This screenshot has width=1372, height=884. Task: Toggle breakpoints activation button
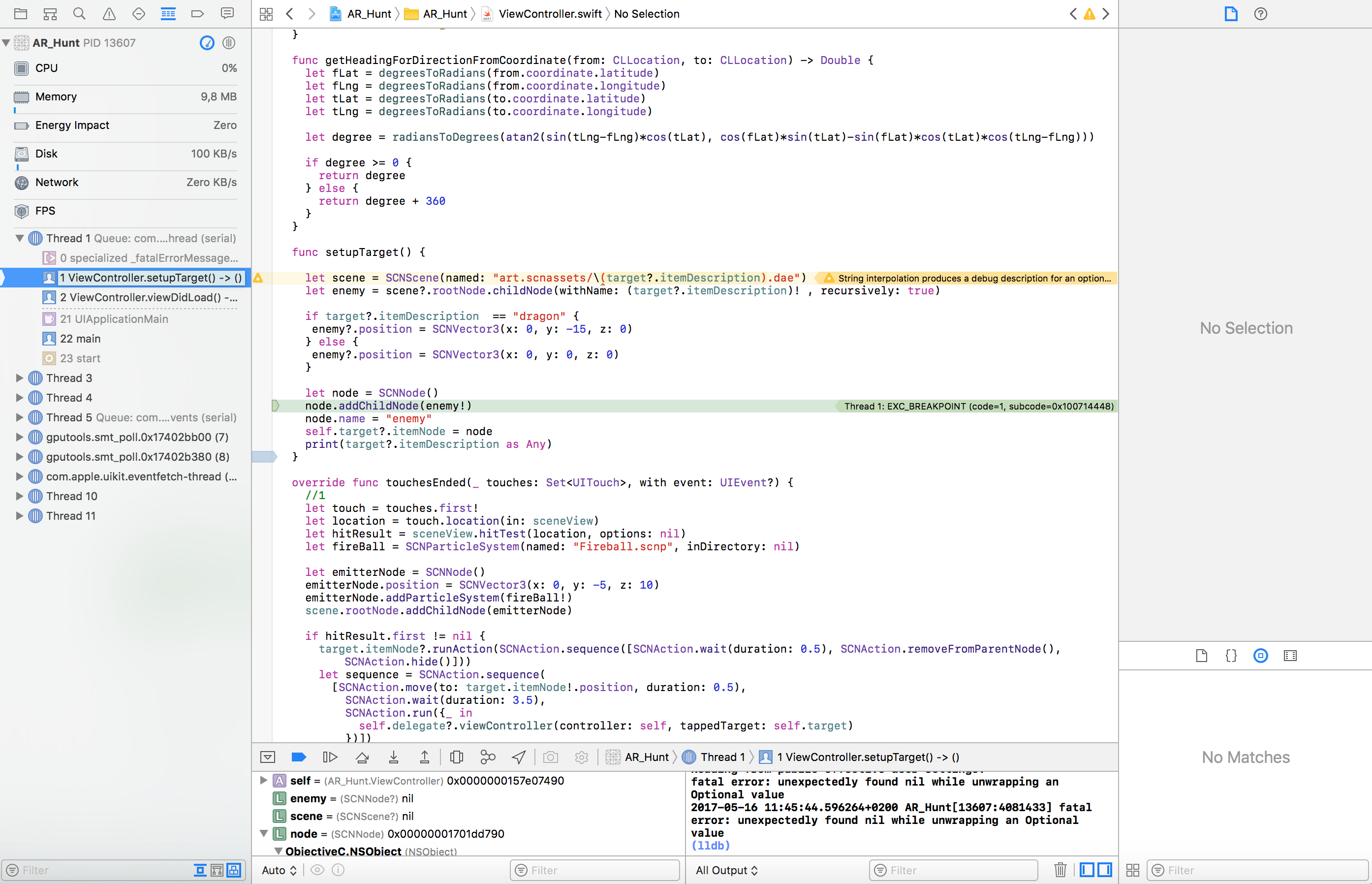(x=298, y=757)
